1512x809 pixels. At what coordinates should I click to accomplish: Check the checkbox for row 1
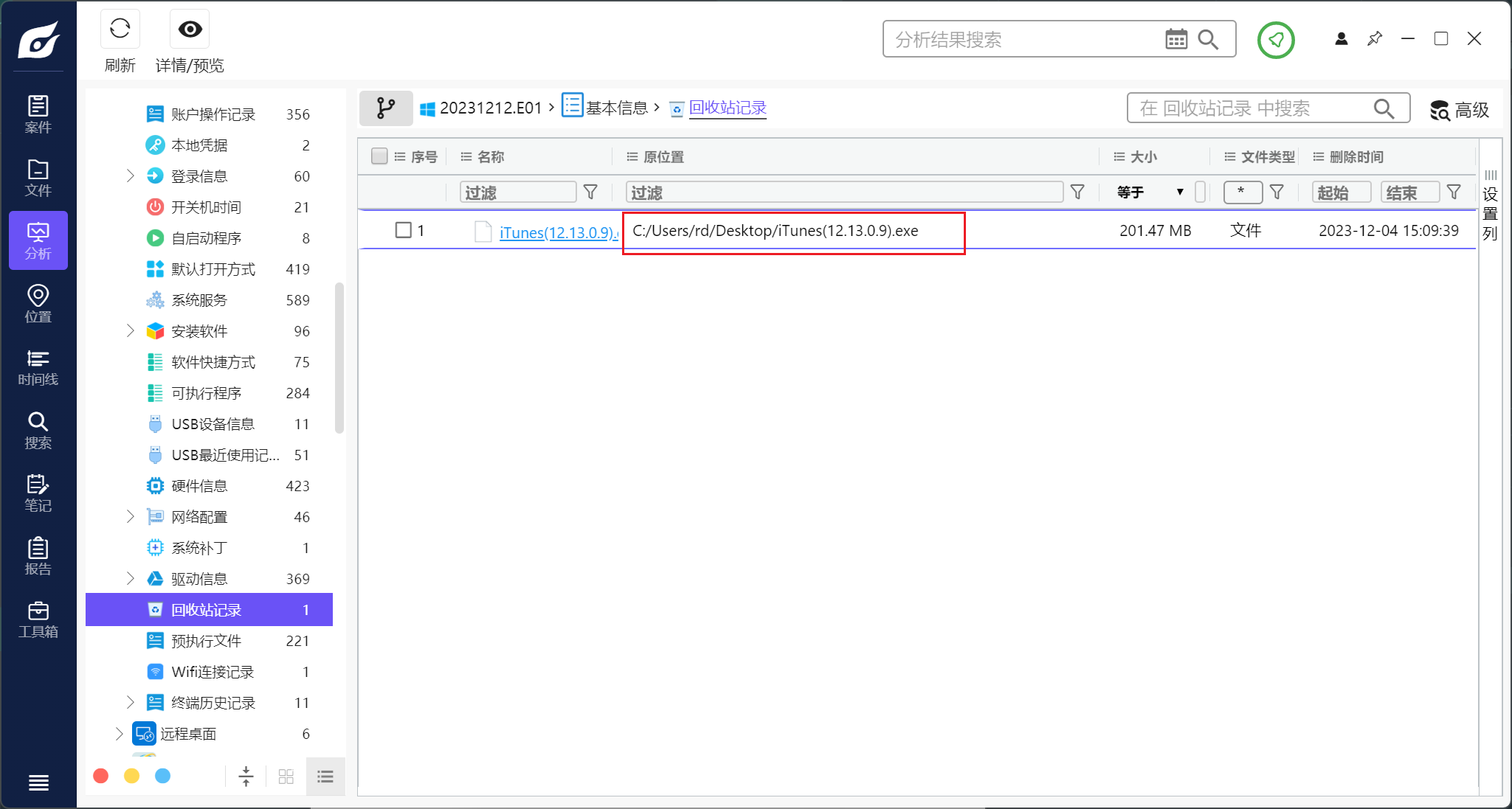point(403,230)
